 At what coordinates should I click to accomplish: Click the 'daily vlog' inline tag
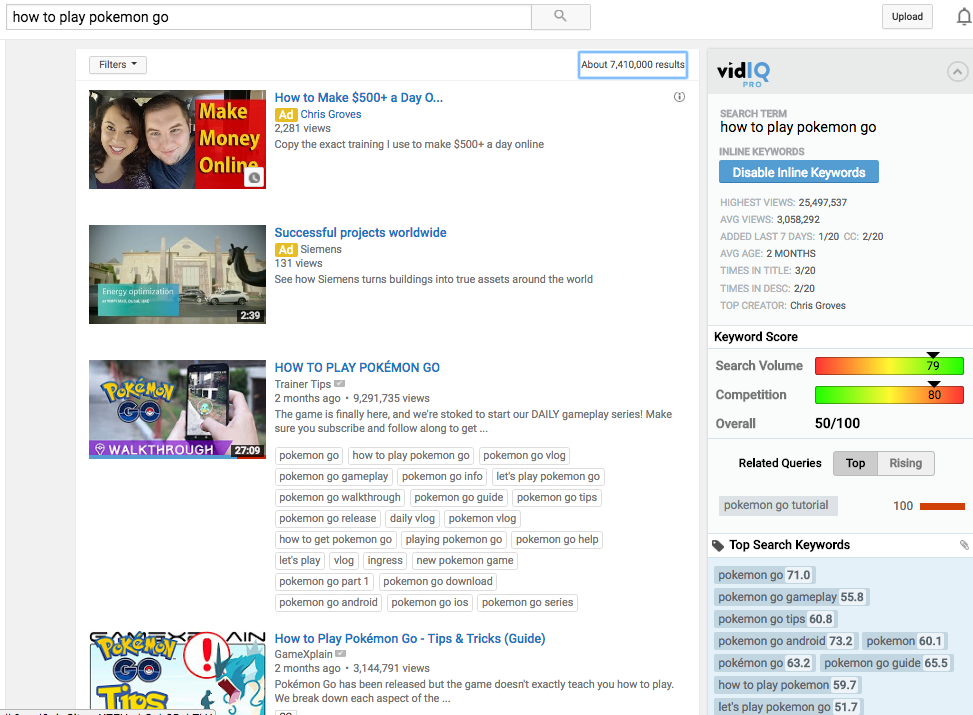tap(413, 518)
